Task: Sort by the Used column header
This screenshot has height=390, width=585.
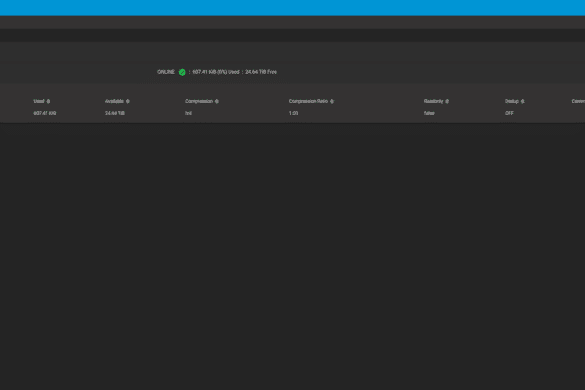Action: [x=39, y=101]
